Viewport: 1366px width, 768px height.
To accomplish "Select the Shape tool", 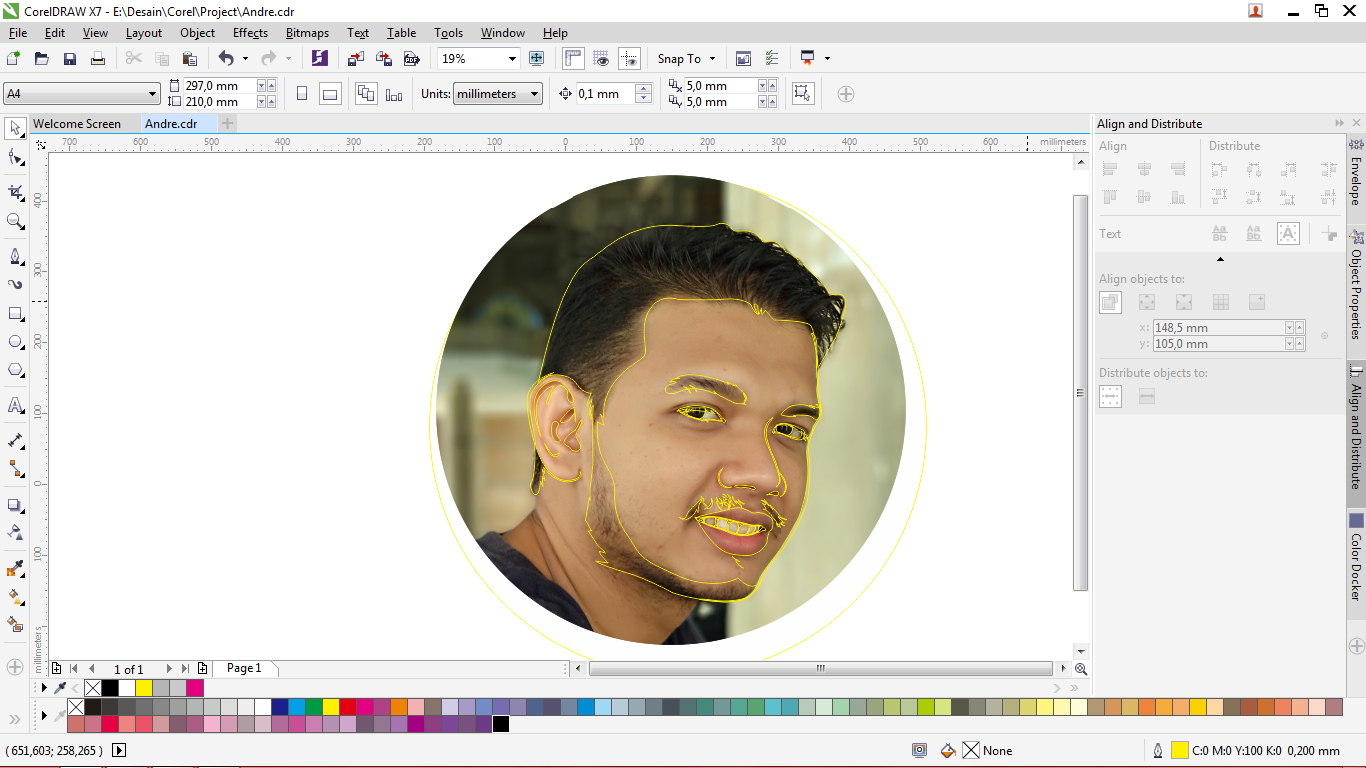I will [x=15, y=157].
